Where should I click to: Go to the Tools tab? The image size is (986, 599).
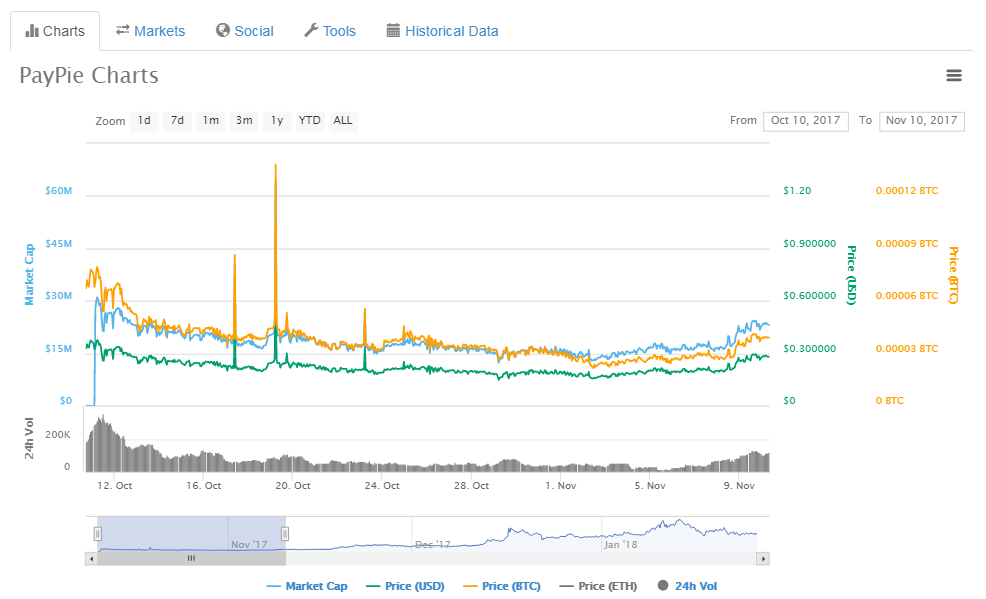click(x=330, y=31)
